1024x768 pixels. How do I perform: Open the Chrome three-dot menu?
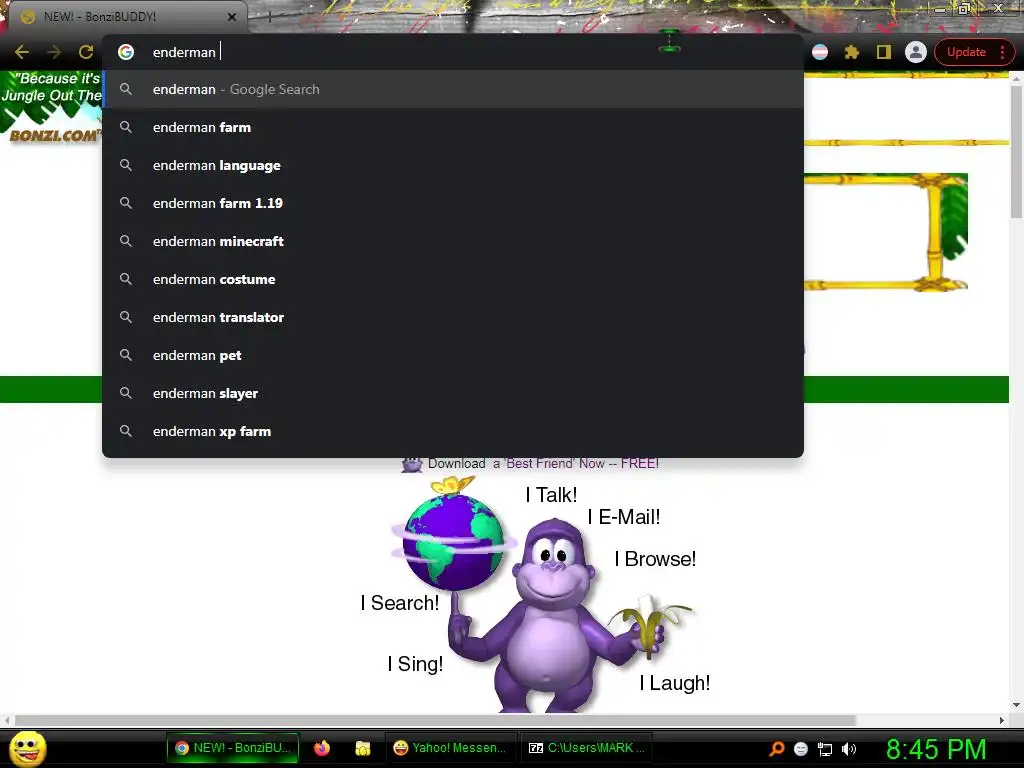pos(1002,52)
